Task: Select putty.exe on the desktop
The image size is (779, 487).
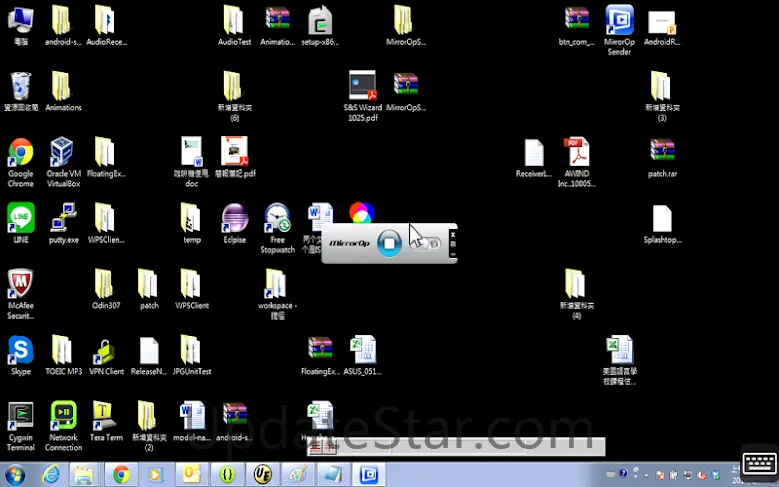Action: coord(63,223)
